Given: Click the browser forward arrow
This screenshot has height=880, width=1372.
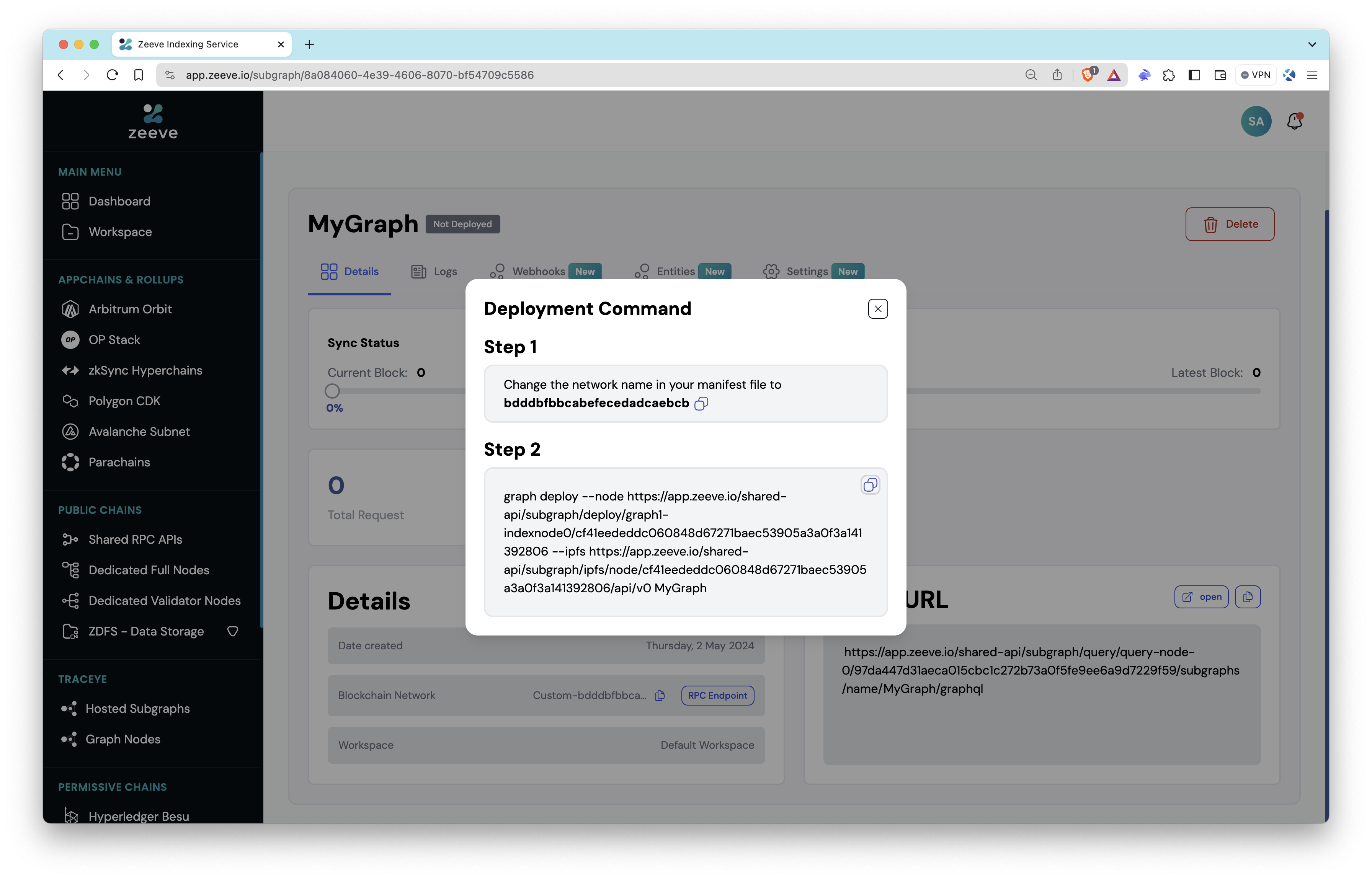Looking at the screenshot, I should (86, 75).
